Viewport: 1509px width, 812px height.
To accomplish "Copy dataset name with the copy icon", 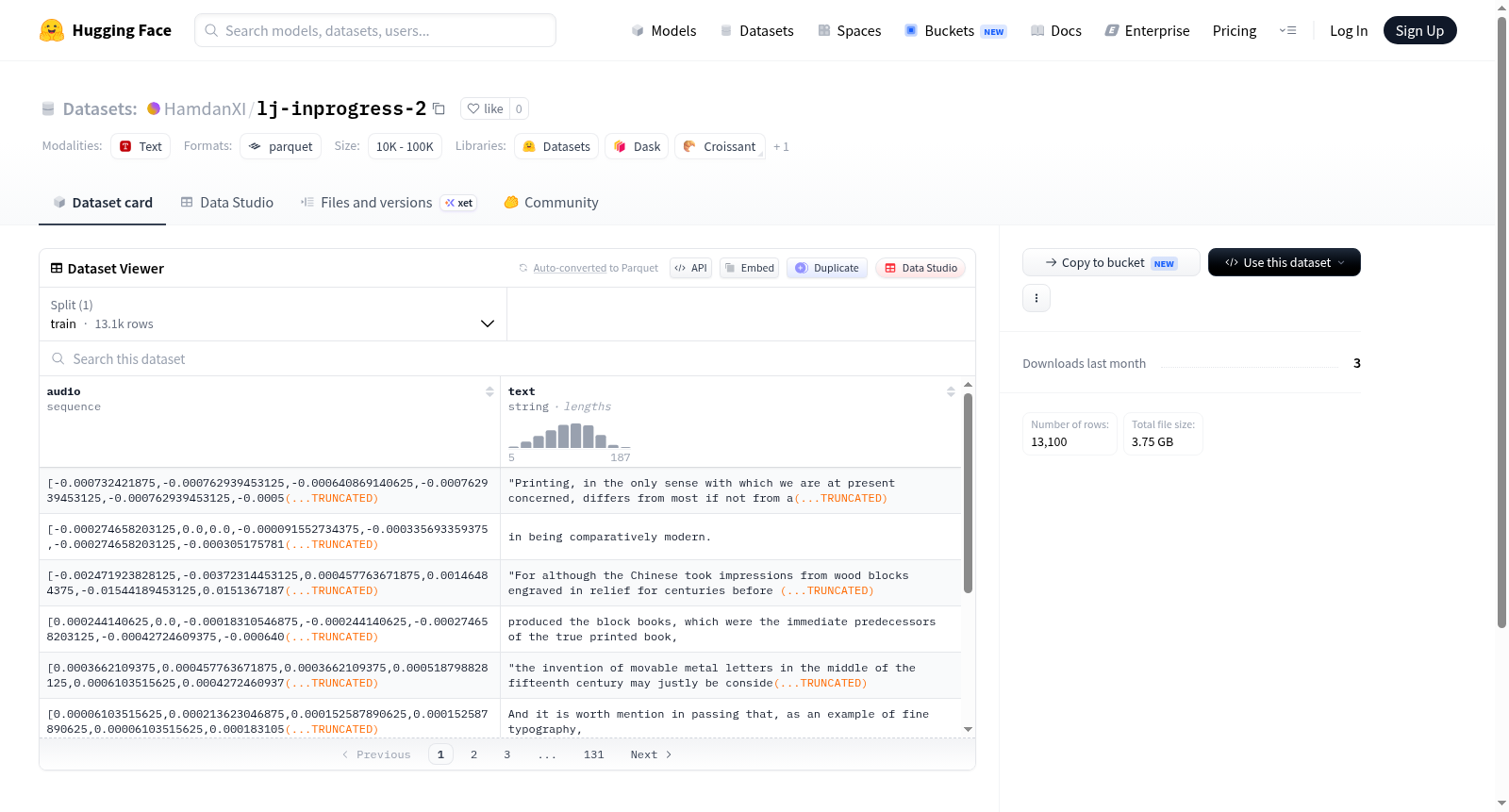I will tap(439, 108).
